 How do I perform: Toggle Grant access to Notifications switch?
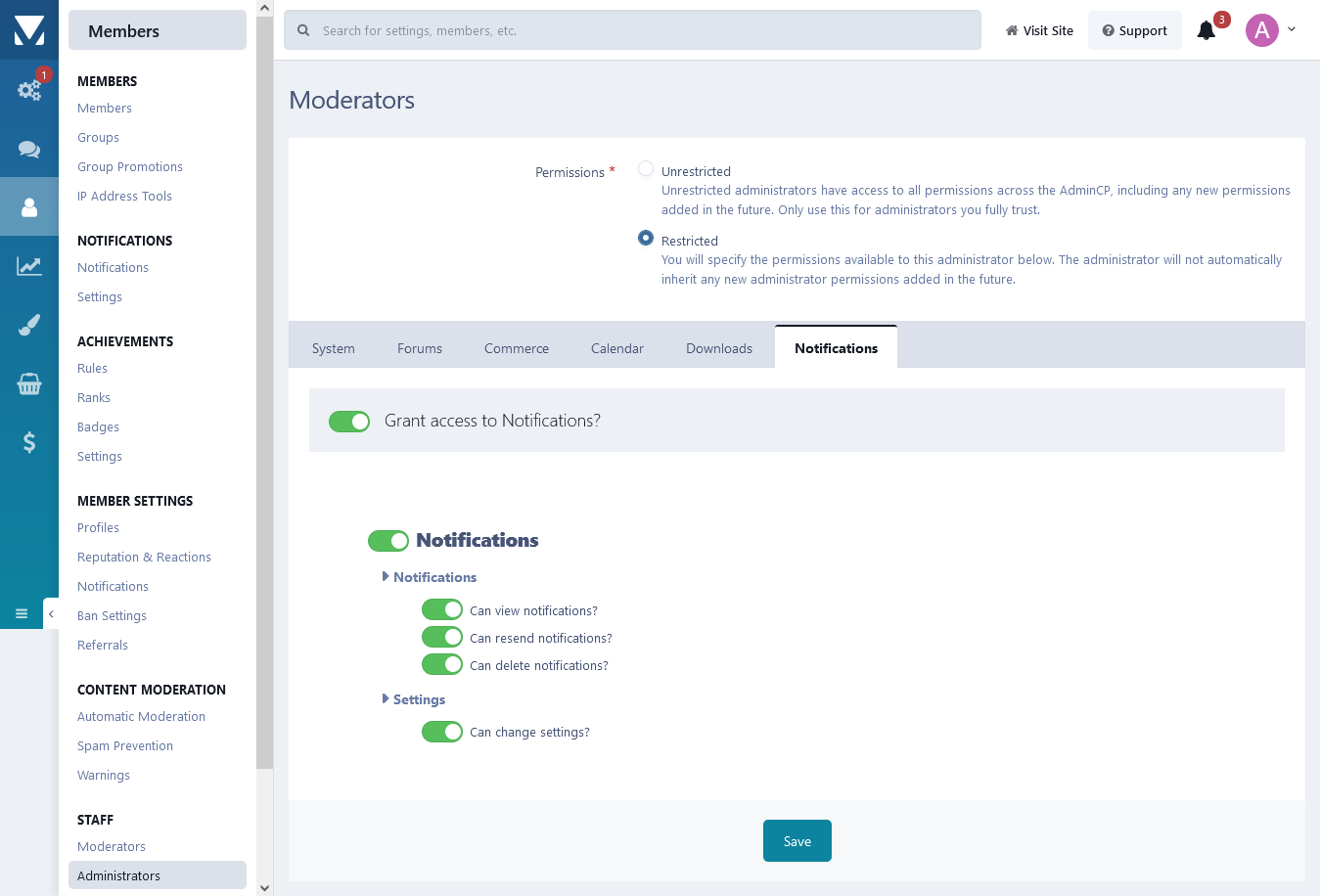click(349, 421)
